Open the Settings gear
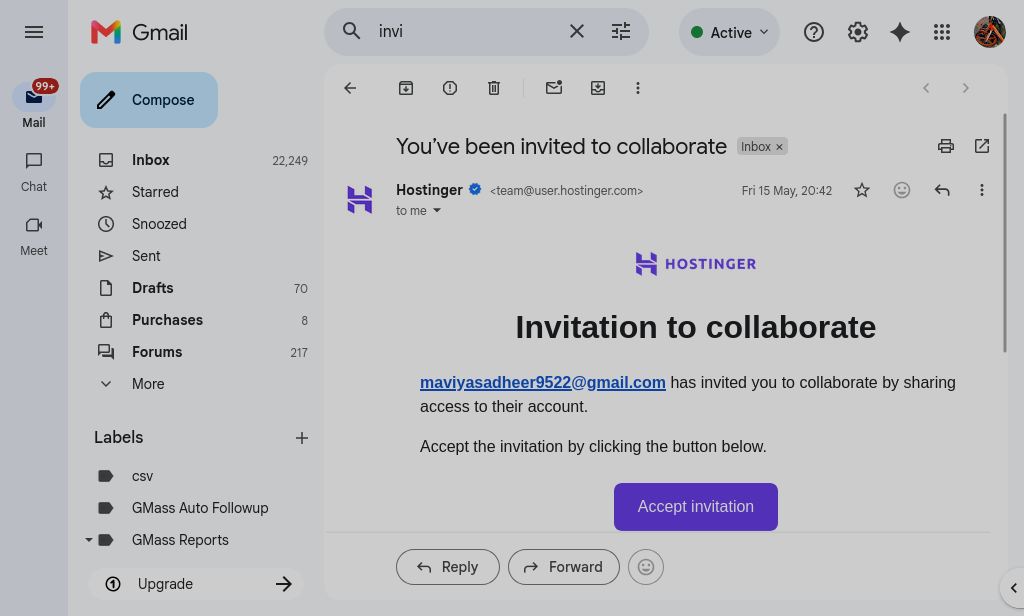Screen dimensions: 1024x616 coord(857,32)
